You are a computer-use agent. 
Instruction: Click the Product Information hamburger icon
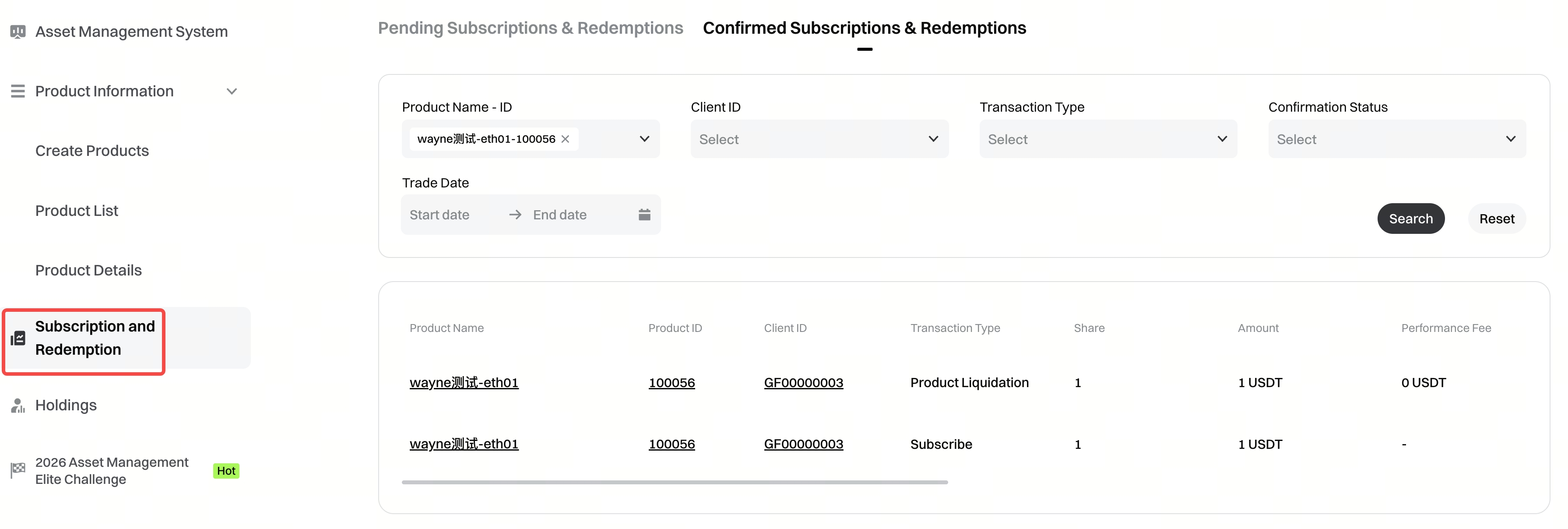18,92
